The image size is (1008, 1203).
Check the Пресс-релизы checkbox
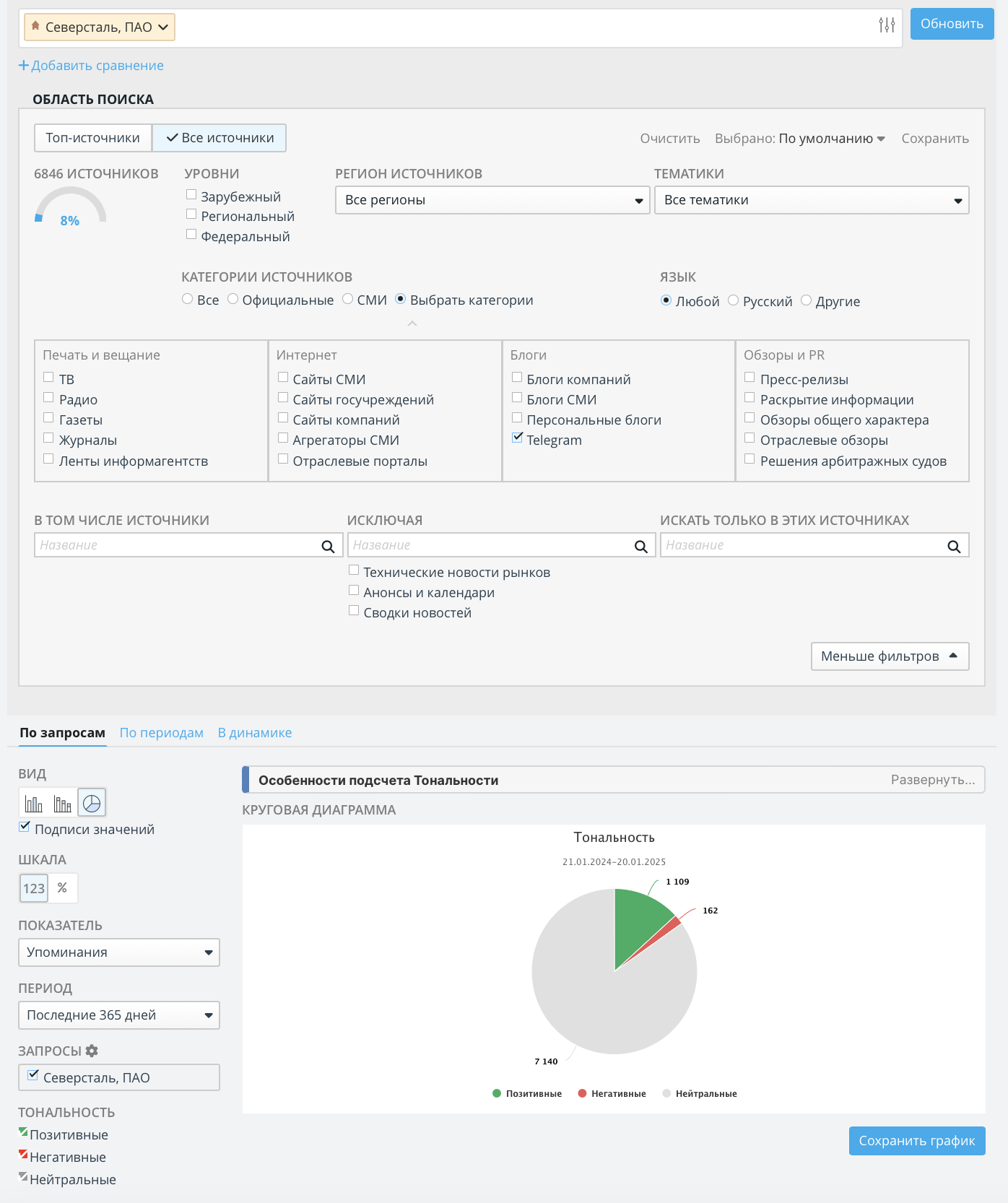(750, 377)
